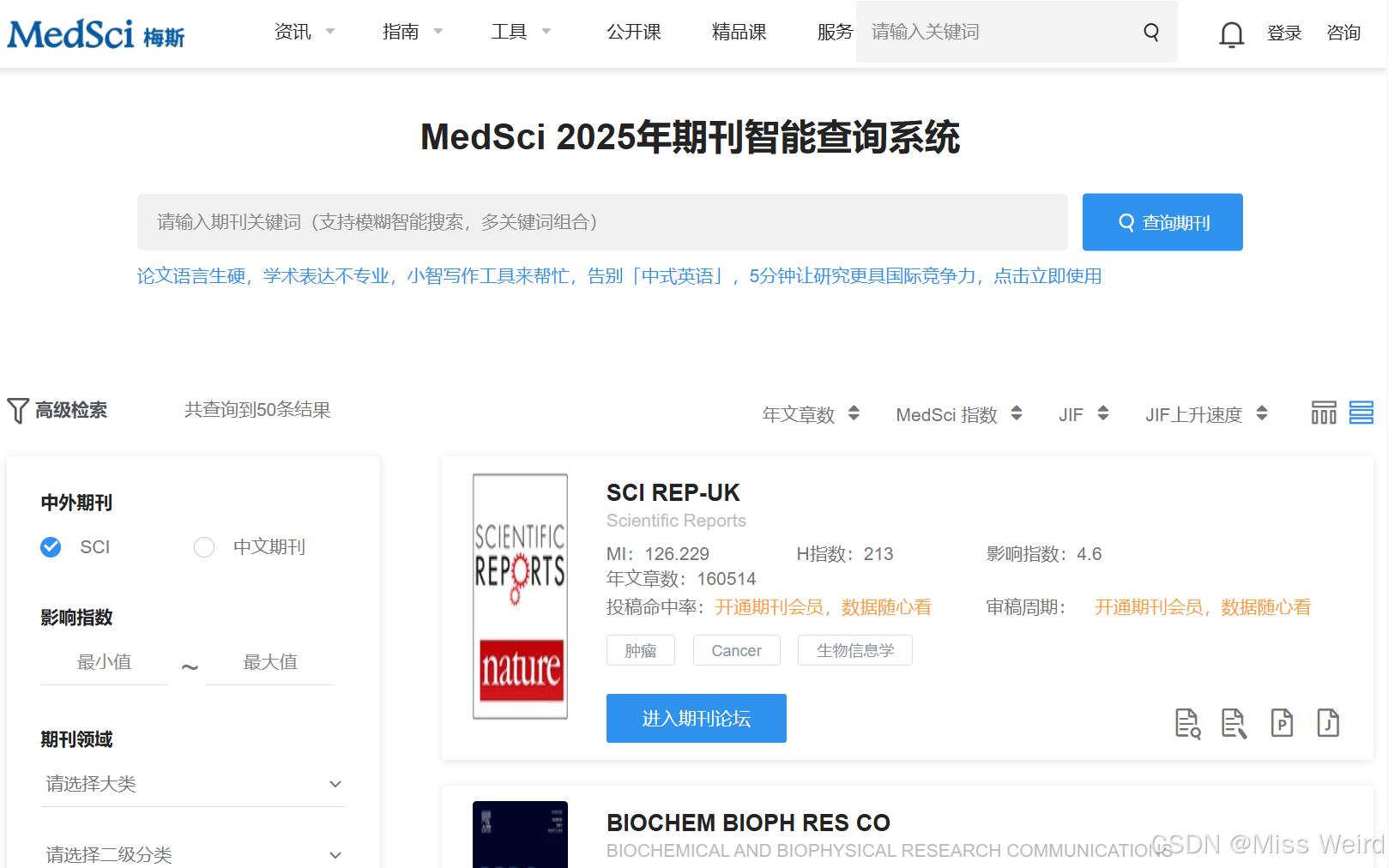This screenshot has width=1388, height=868.
Task: Open the SCI REP-UK journal title
Action: 673,492
